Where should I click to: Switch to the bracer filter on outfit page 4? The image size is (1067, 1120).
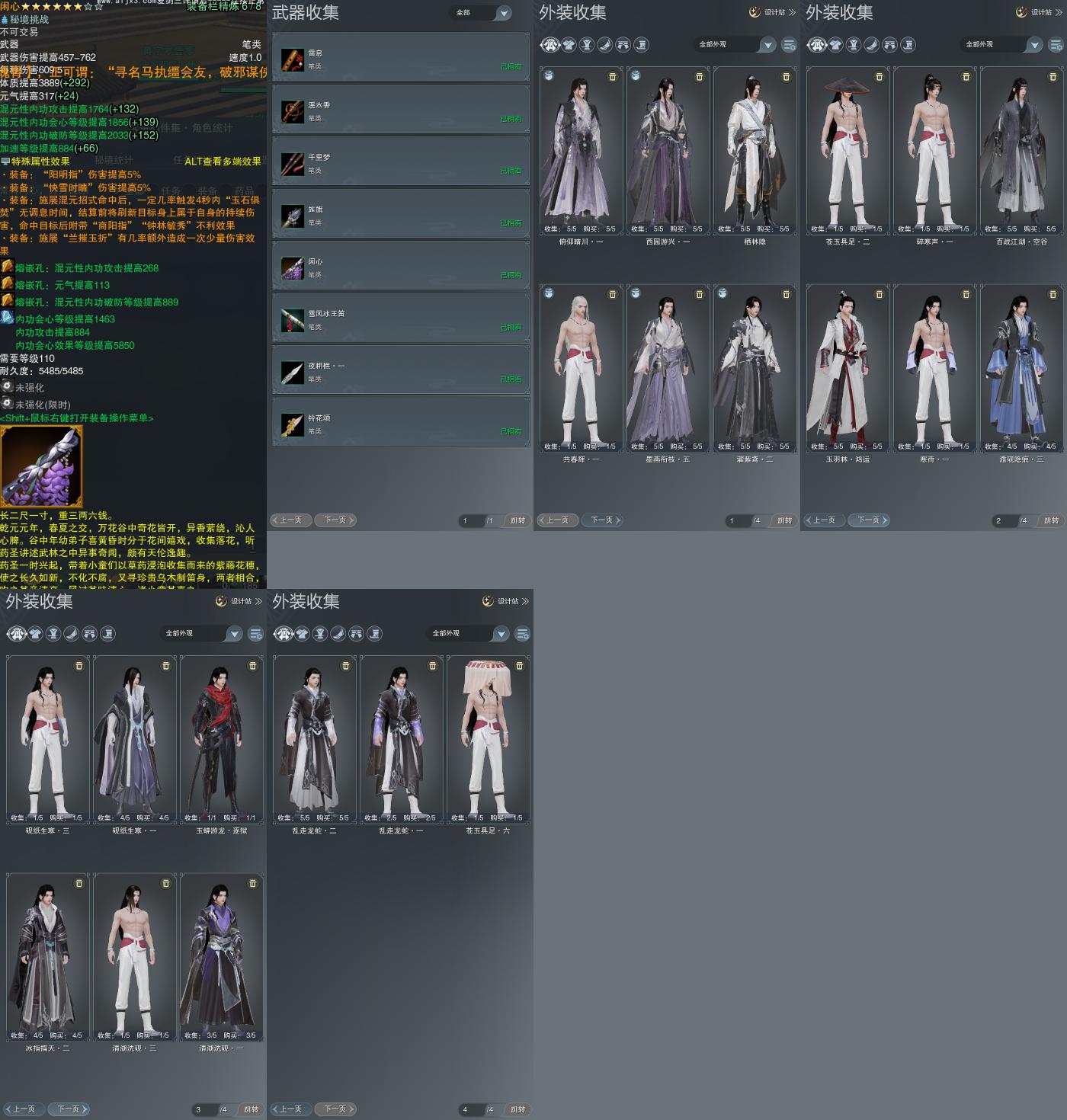pos(338,634)
